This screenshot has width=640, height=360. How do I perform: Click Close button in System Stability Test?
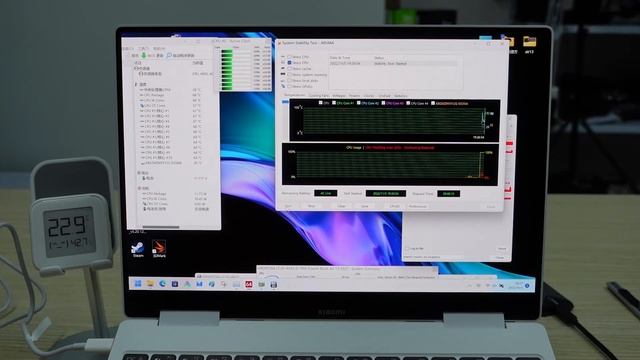coord(491,207)
